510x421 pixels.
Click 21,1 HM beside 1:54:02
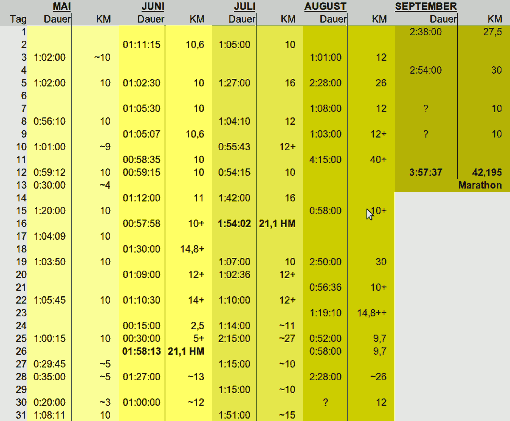pos(277,224)
